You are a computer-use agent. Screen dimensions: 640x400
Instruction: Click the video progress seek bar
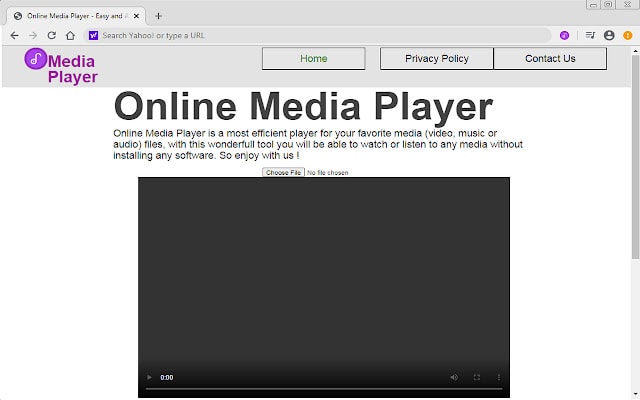[324, 389]
